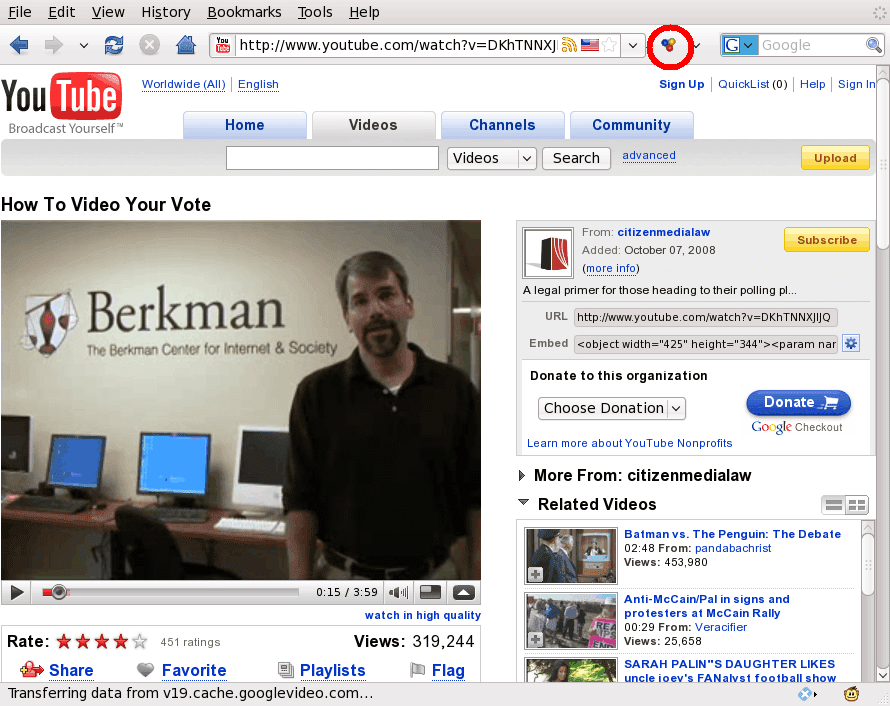Click the Sign Up link

[x=681, y=84]
